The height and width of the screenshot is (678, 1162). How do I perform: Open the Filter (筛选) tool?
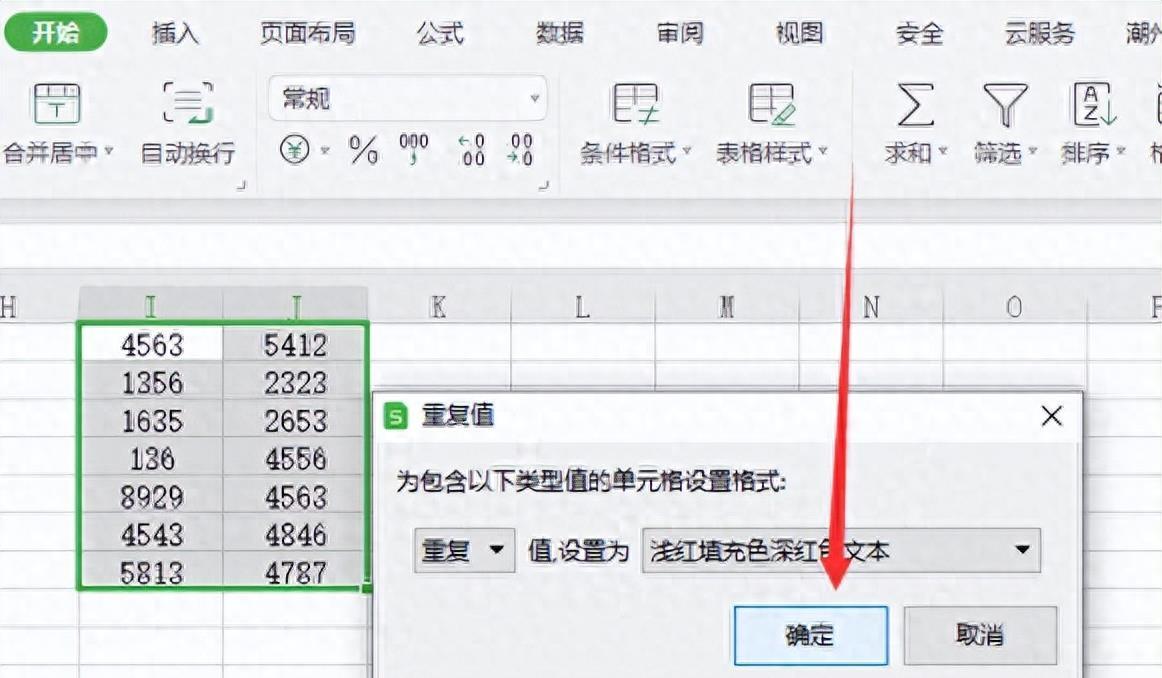tap(1000, 120)
